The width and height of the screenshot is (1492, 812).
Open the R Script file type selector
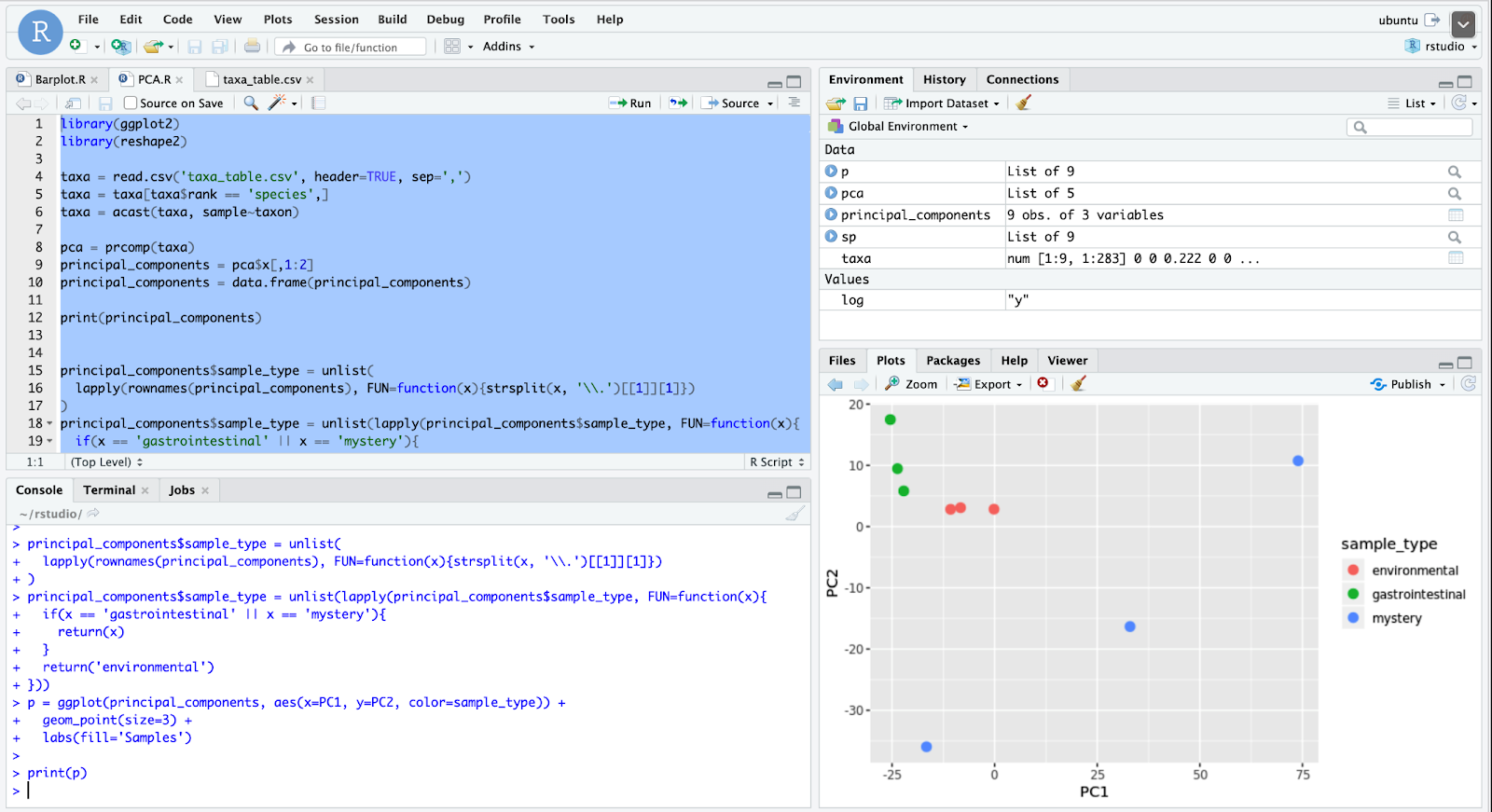pyautogui.click(x=777, y=461)
